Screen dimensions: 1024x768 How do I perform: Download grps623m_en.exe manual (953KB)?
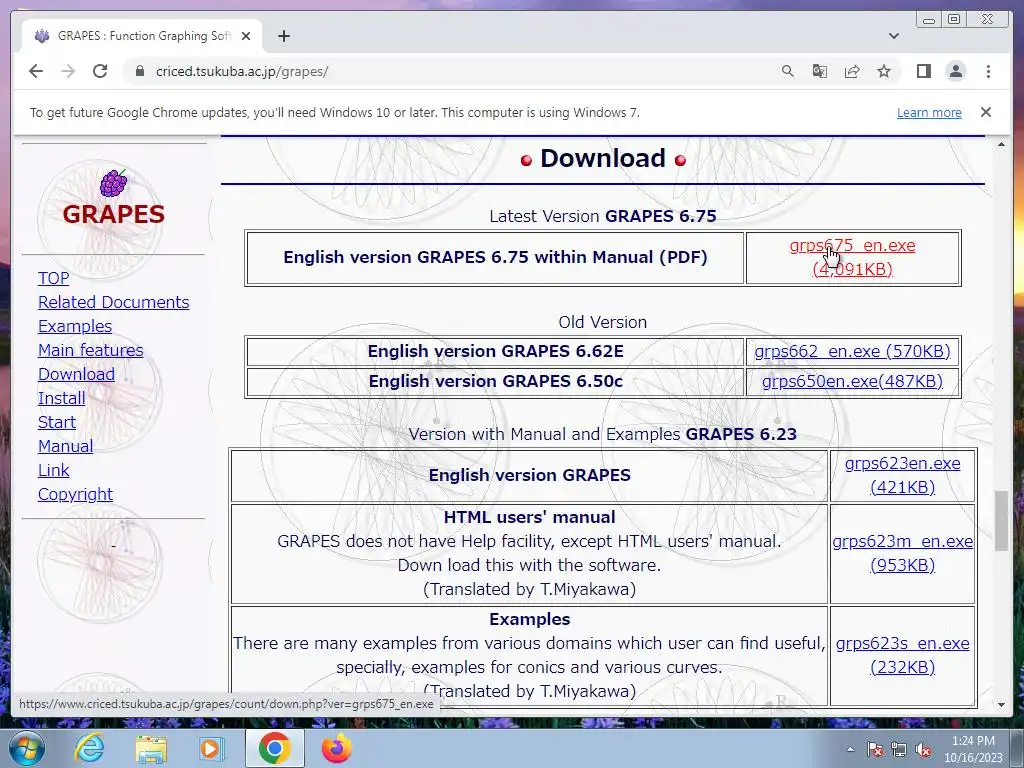point(903,553)
